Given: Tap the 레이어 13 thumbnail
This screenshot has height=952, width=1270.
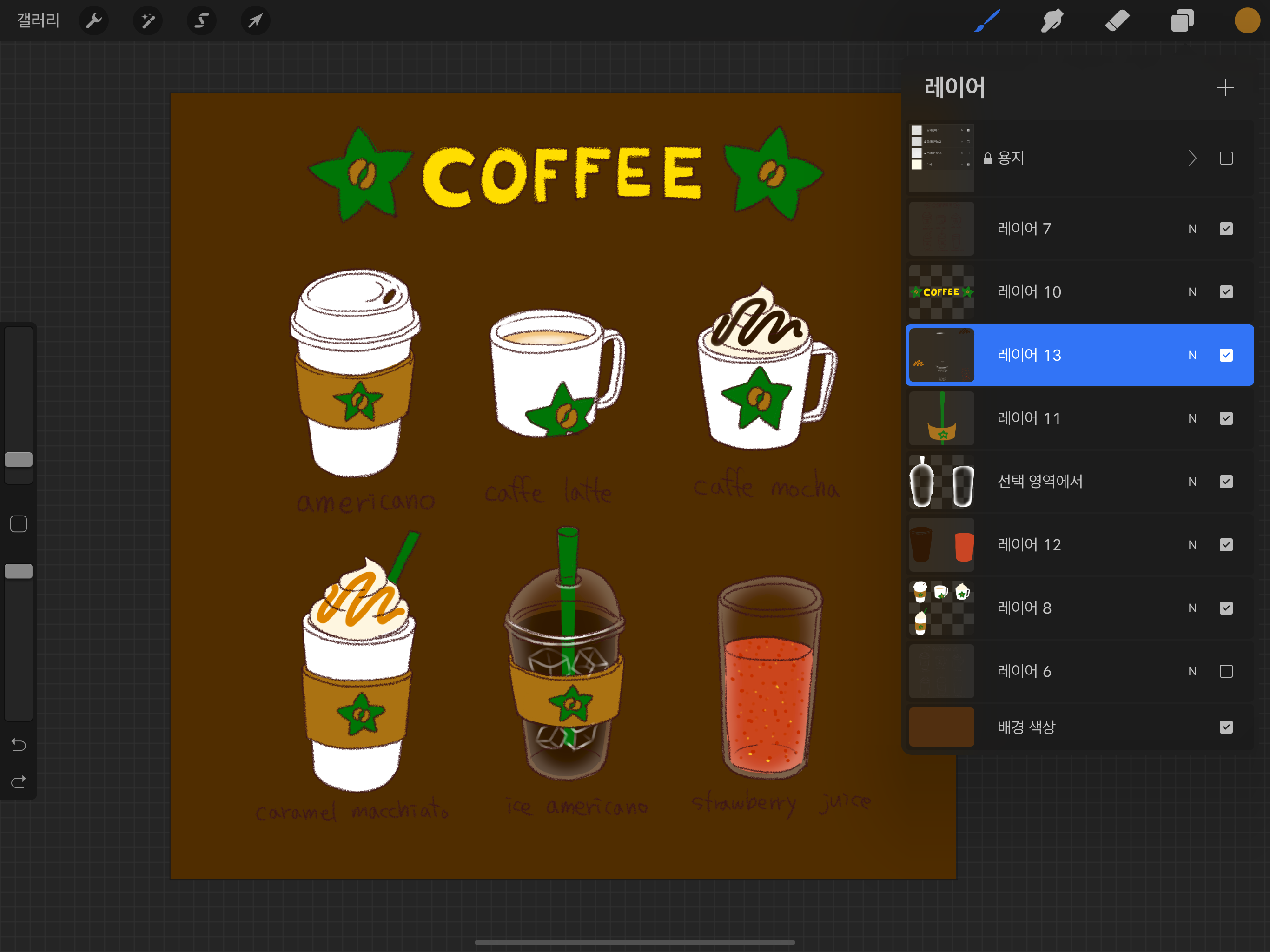Looking at the screenshot, I should [942, 355].
